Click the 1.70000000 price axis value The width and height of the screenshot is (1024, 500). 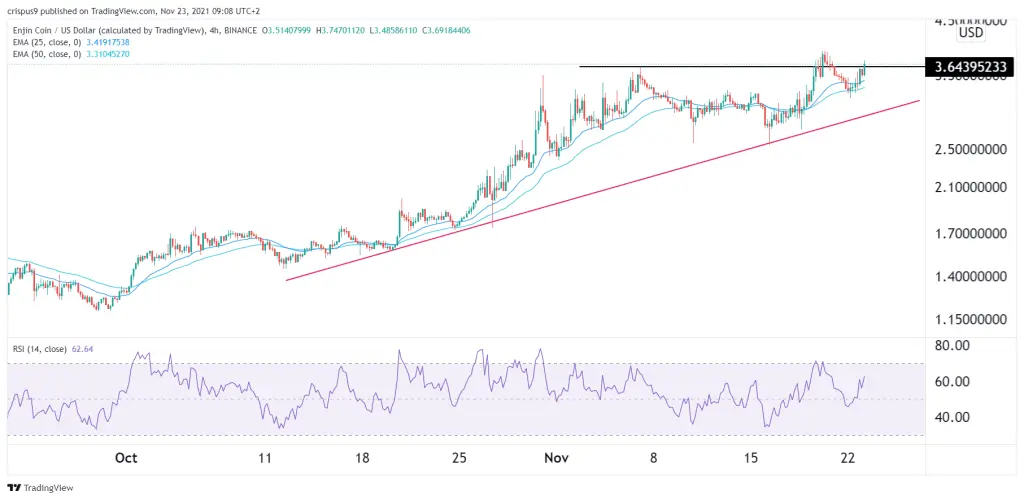tap(972, 232)
